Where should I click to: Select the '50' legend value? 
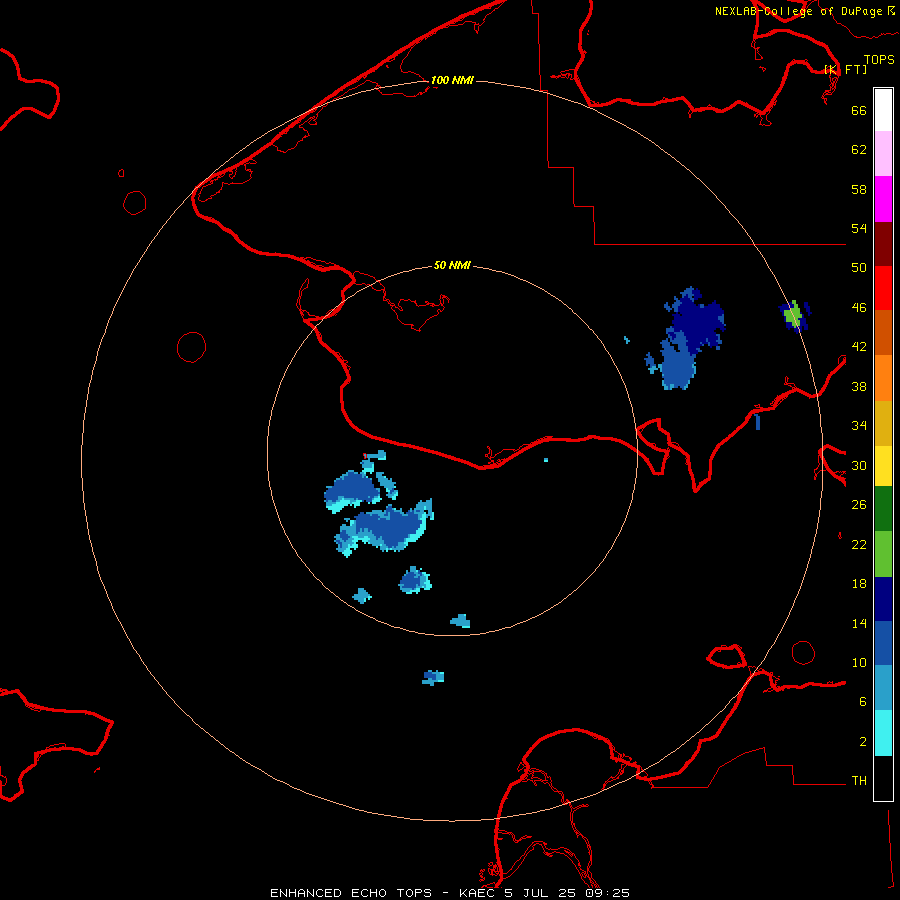(x=859, y=267)
